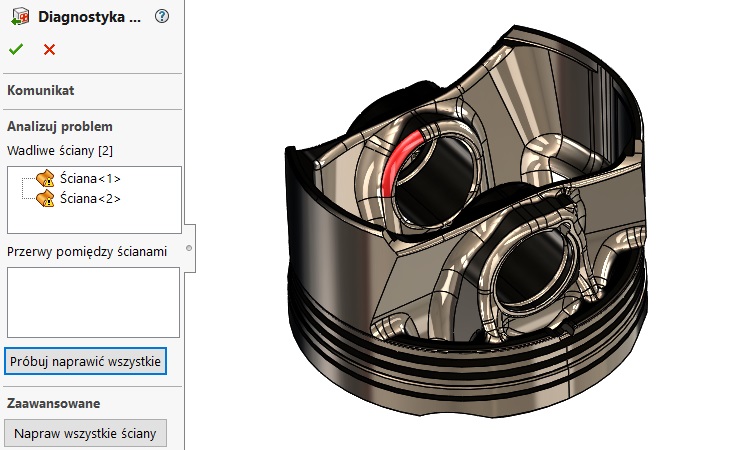The image size is (755, 450).
Task: Click the Próbuj naprawić wszystkie button
Action: coord(85,361)
